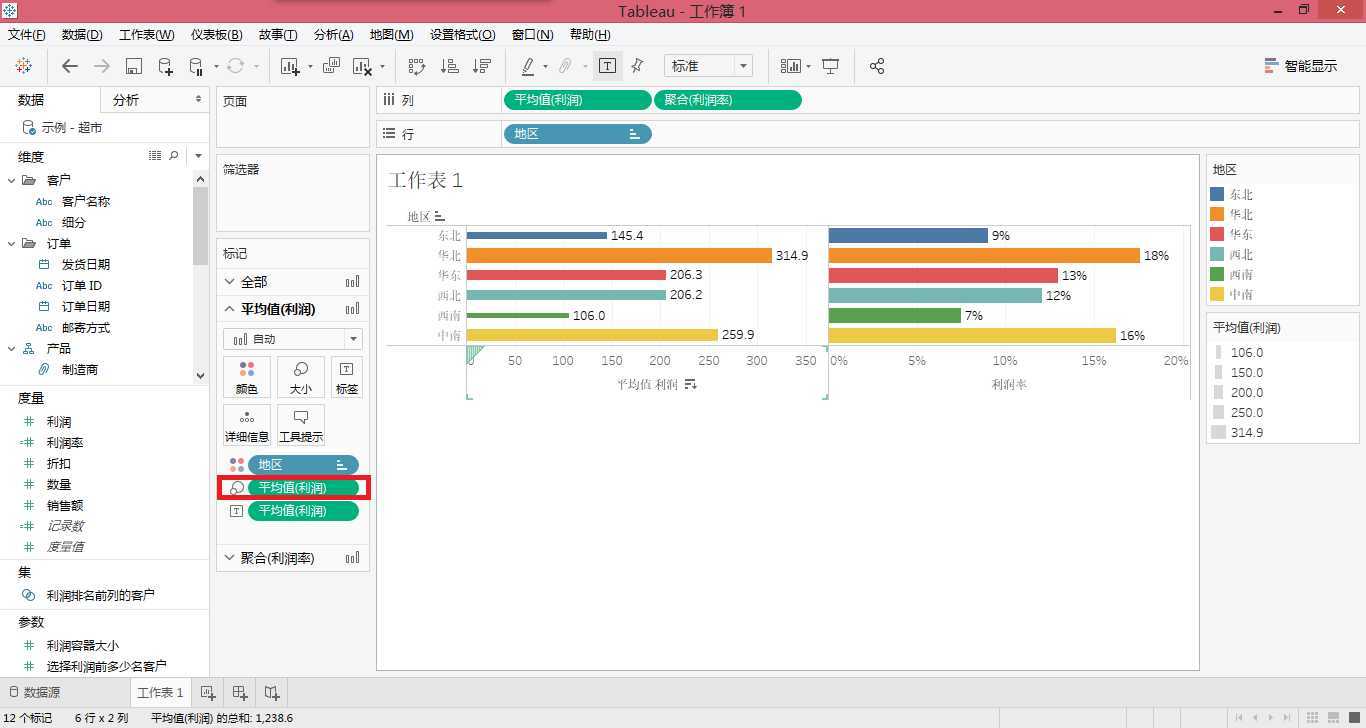Open the Tooltip (工具提示) mark card
The image size is (1366, 728).
(300, 424)
